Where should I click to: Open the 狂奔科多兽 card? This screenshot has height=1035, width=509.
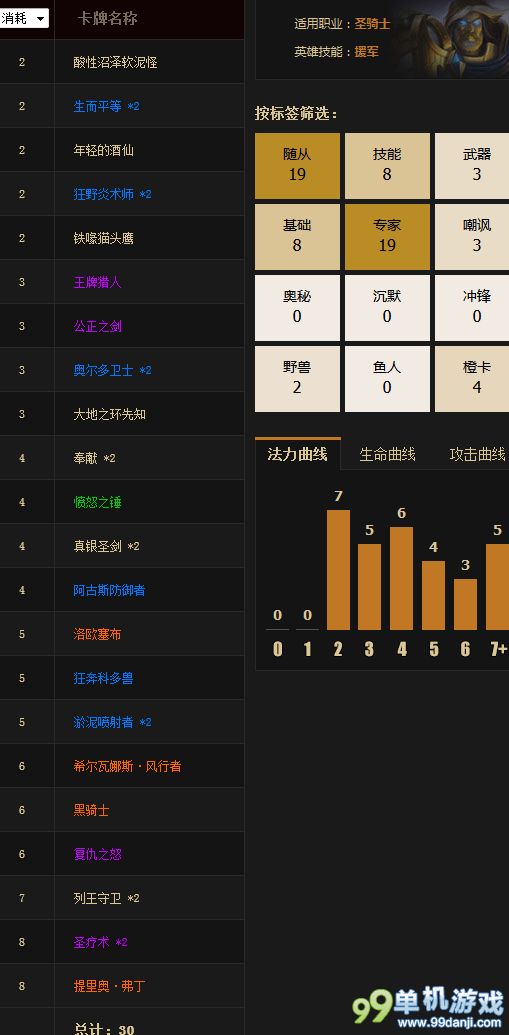pyautogui.click(x=104, y=678)
